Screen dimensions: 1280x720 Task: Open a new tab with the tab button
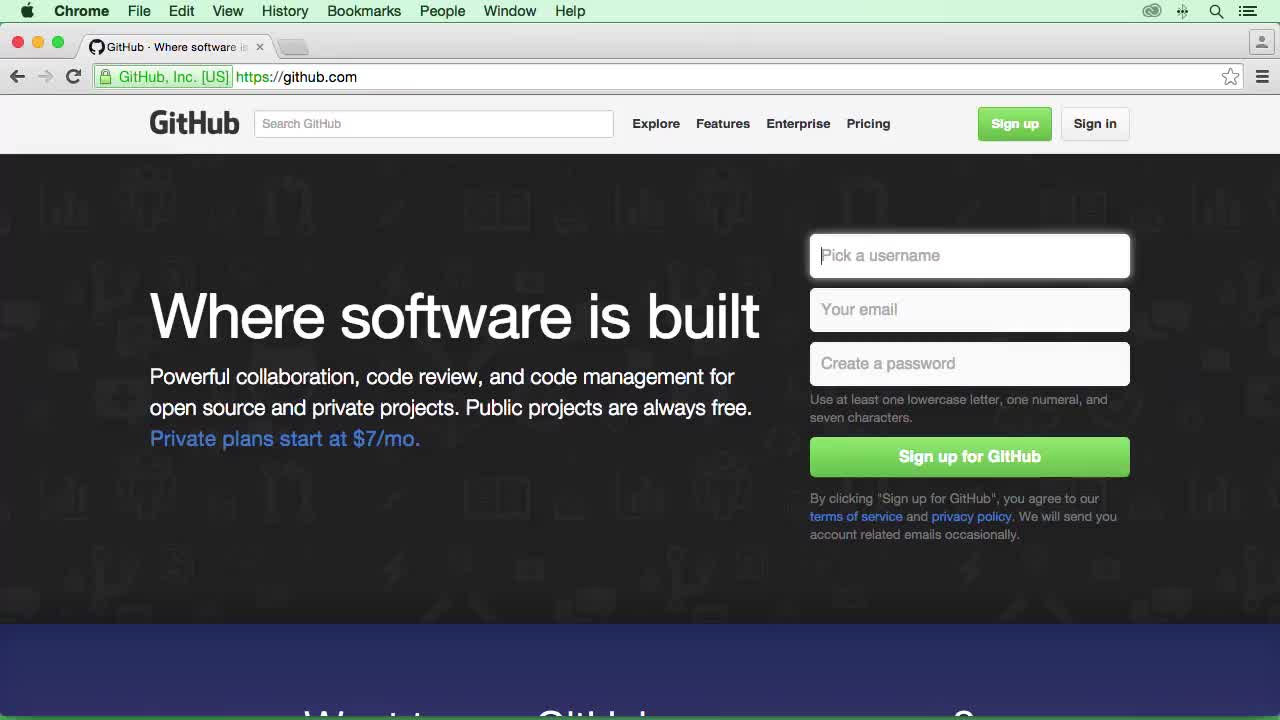pos(293,47)
